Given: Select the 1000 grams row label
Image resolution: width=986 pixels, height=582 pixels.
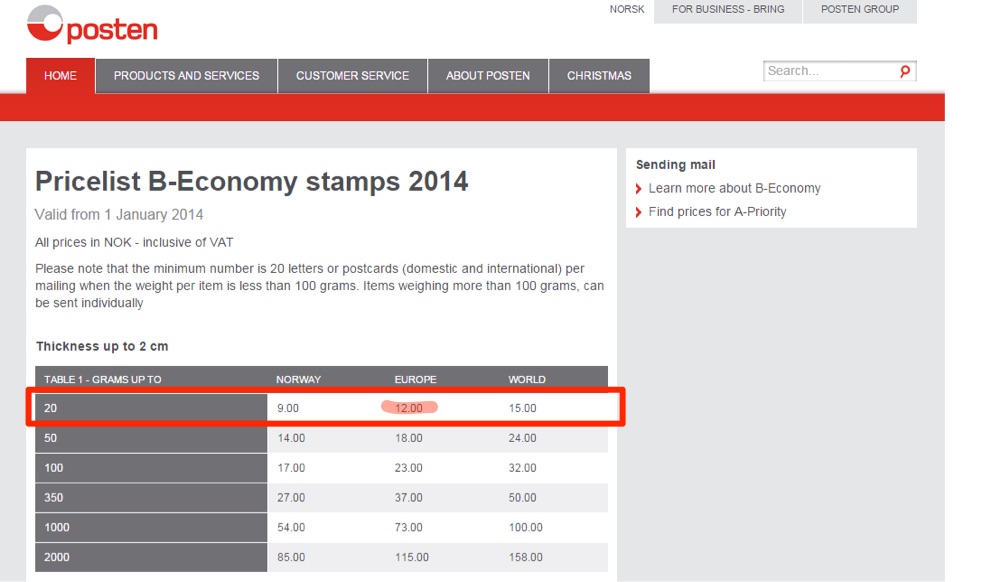Looking at the screenshot, I should 151,527.
